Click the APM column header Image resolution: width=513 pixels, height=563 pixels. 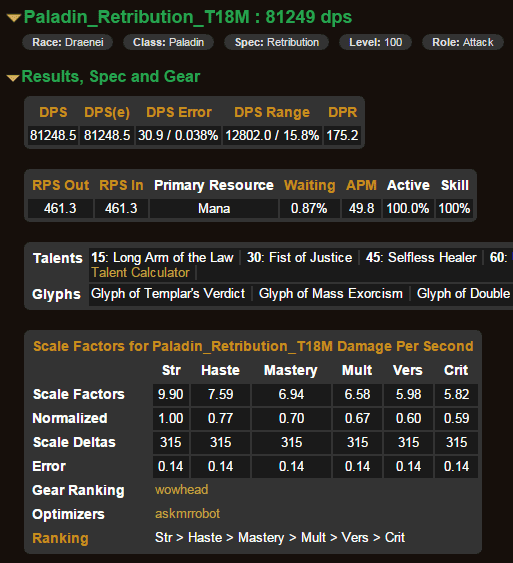pos(361,185)
